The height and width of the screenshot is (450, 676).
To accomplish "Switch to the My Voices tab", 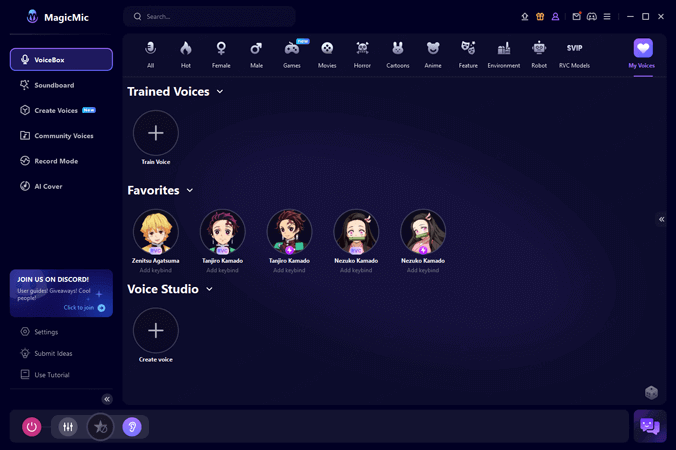I will pyautogui.click(x=642, y=55).
